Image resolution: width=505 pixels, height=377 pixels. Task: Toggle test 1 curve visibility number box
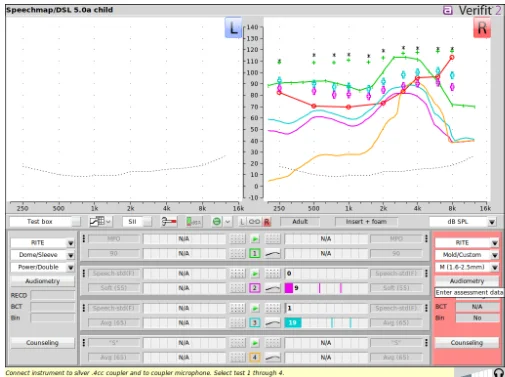tap(255, 254)
